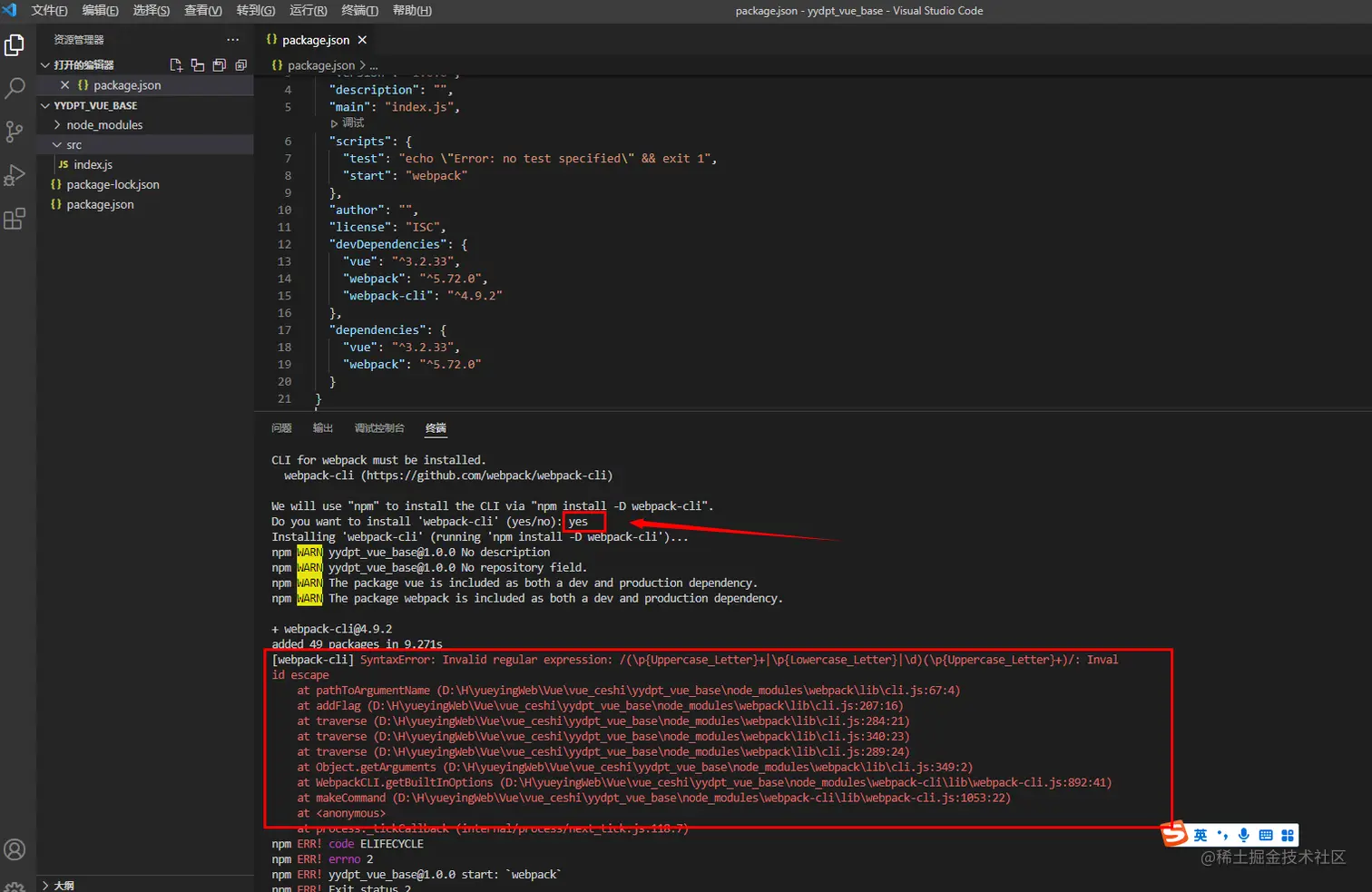Select package.json in the open editors list
Screen dimensions: 1372x892
click(127, 85)
